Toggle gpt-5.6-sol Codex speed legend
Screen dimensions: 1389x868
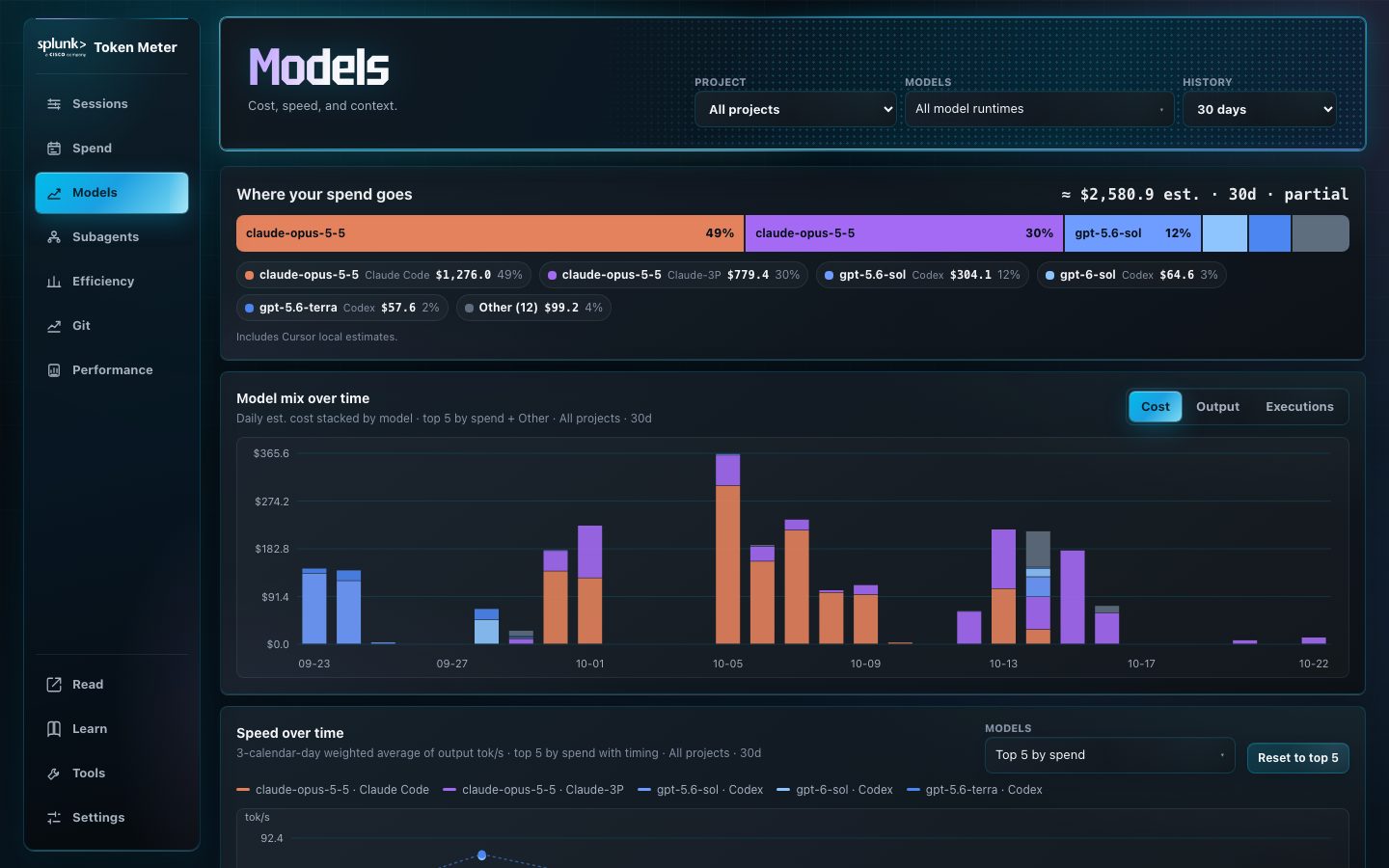pos(700,790)
